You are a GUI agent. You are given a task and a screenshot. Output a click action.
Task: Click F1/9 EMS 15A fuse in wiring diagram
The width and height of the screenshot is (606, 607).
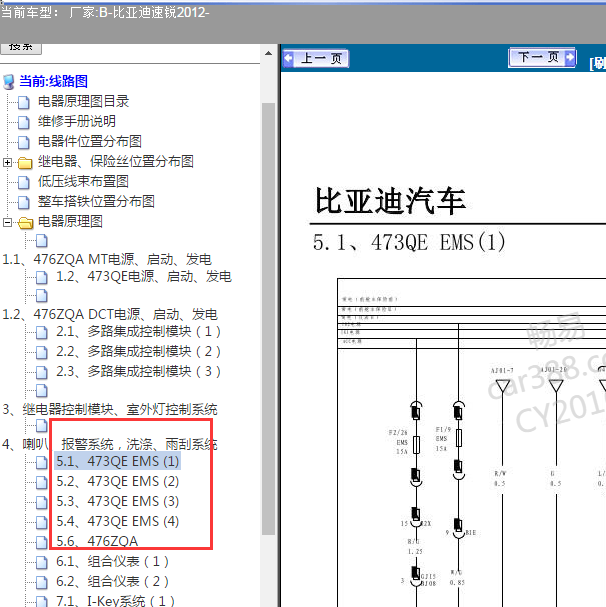click(458, 438)
